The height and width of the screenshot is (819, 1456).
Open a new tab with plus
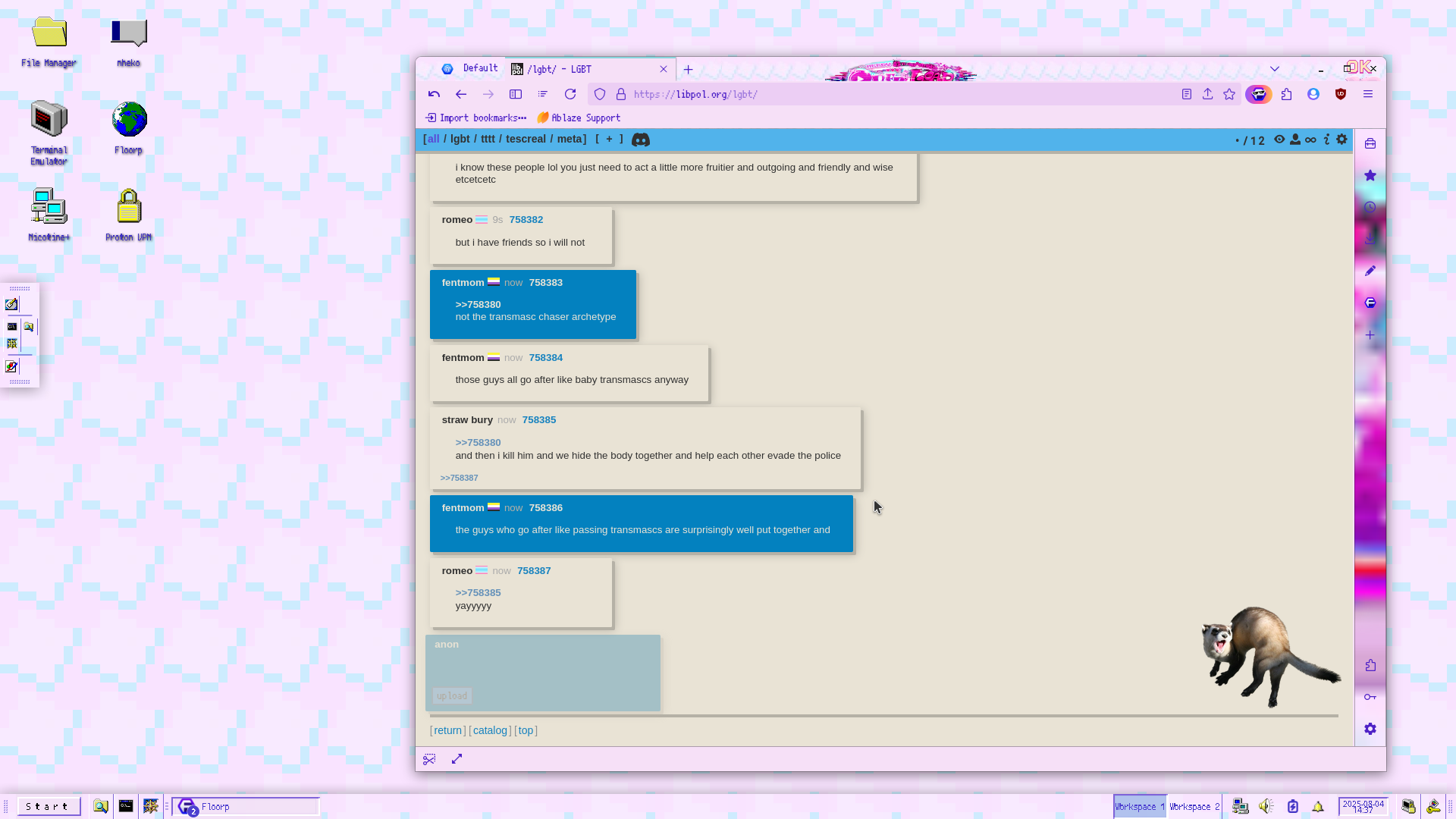688,69
